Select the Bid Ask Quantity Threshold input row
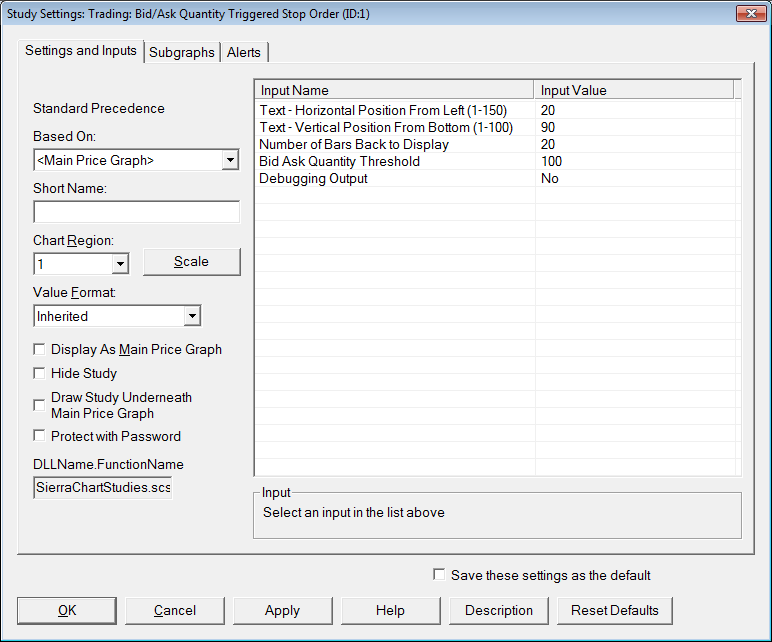Screen dimensions: 772x642 tap(497, 161)
